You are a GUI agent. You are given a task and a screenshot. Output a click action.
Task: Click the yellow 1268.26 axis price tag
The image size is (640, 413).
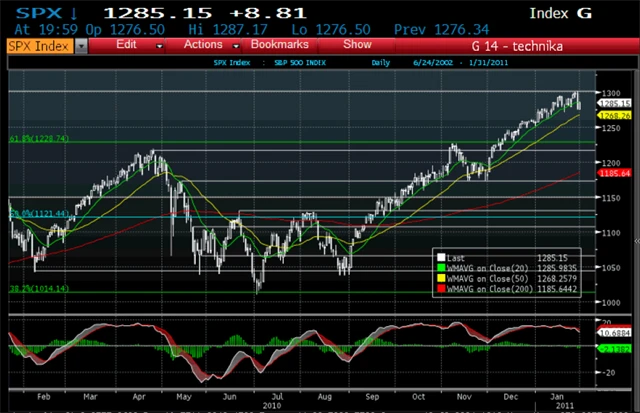click(614, 115)
